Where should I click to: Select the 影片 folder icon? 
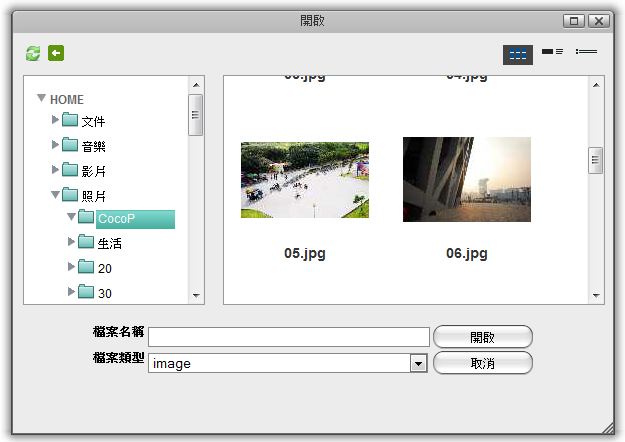pyautogui.click(x=70, y=170)
